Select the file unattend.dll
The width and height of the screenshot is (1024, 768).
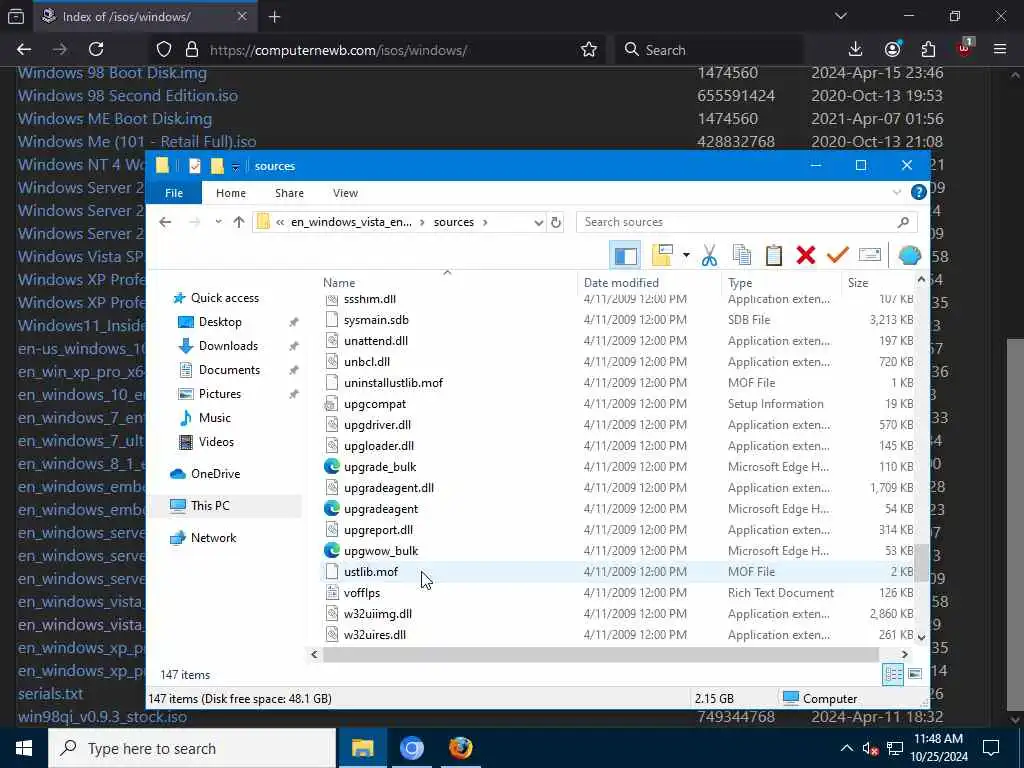point(376,341)
